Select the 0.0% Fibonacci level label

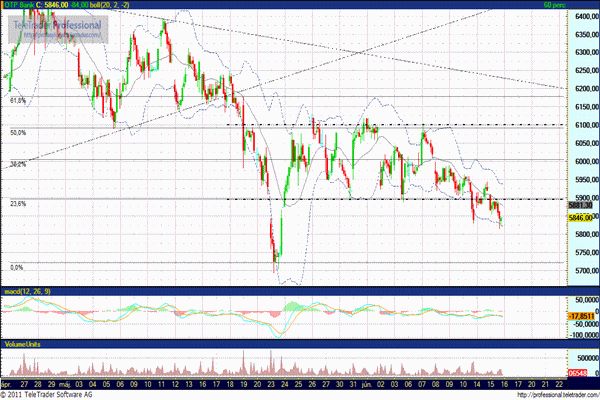(15, 267)
